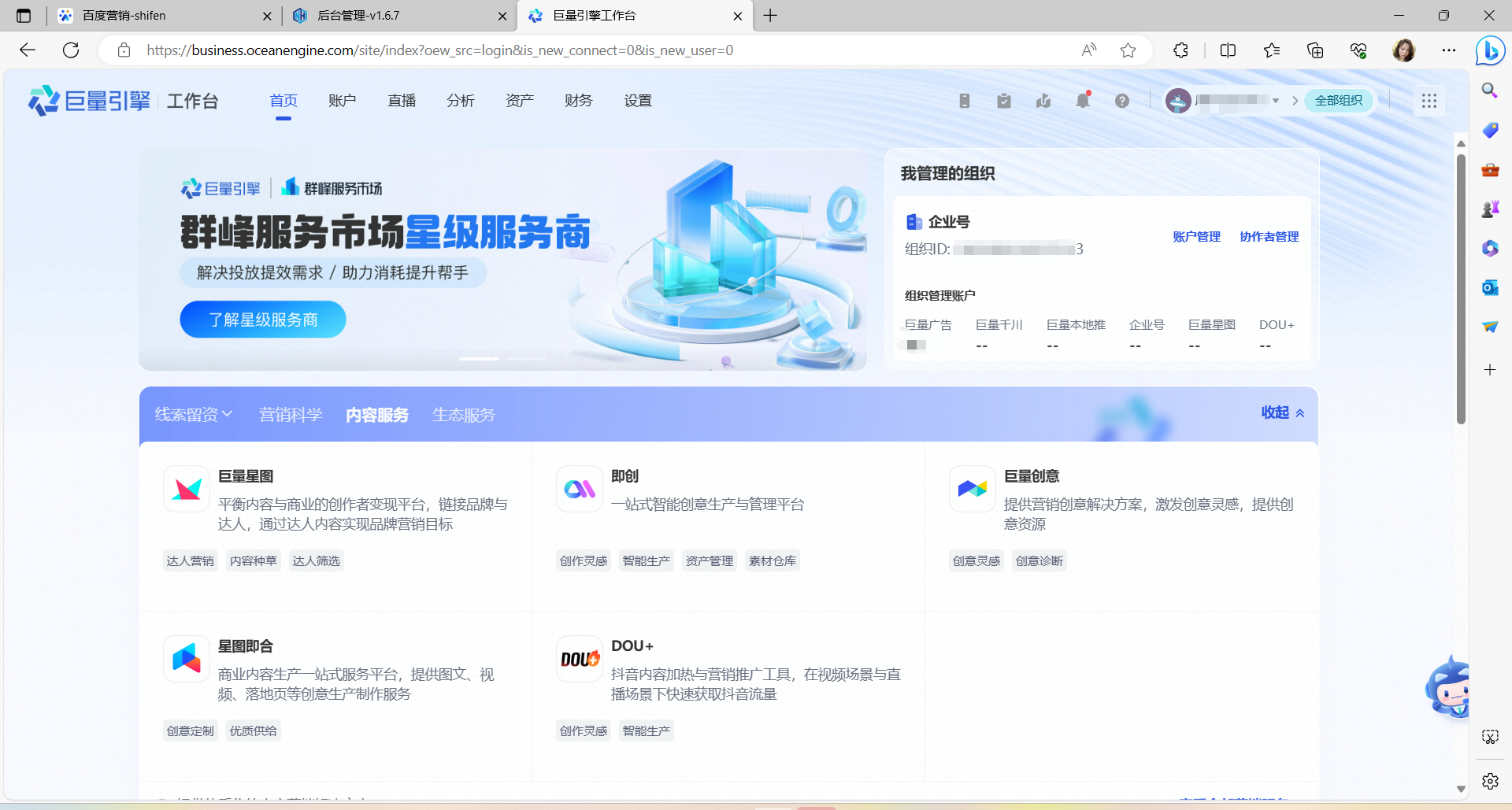
Task: Click the 巨量创意 product icon
Action: (x=973, y=489)
